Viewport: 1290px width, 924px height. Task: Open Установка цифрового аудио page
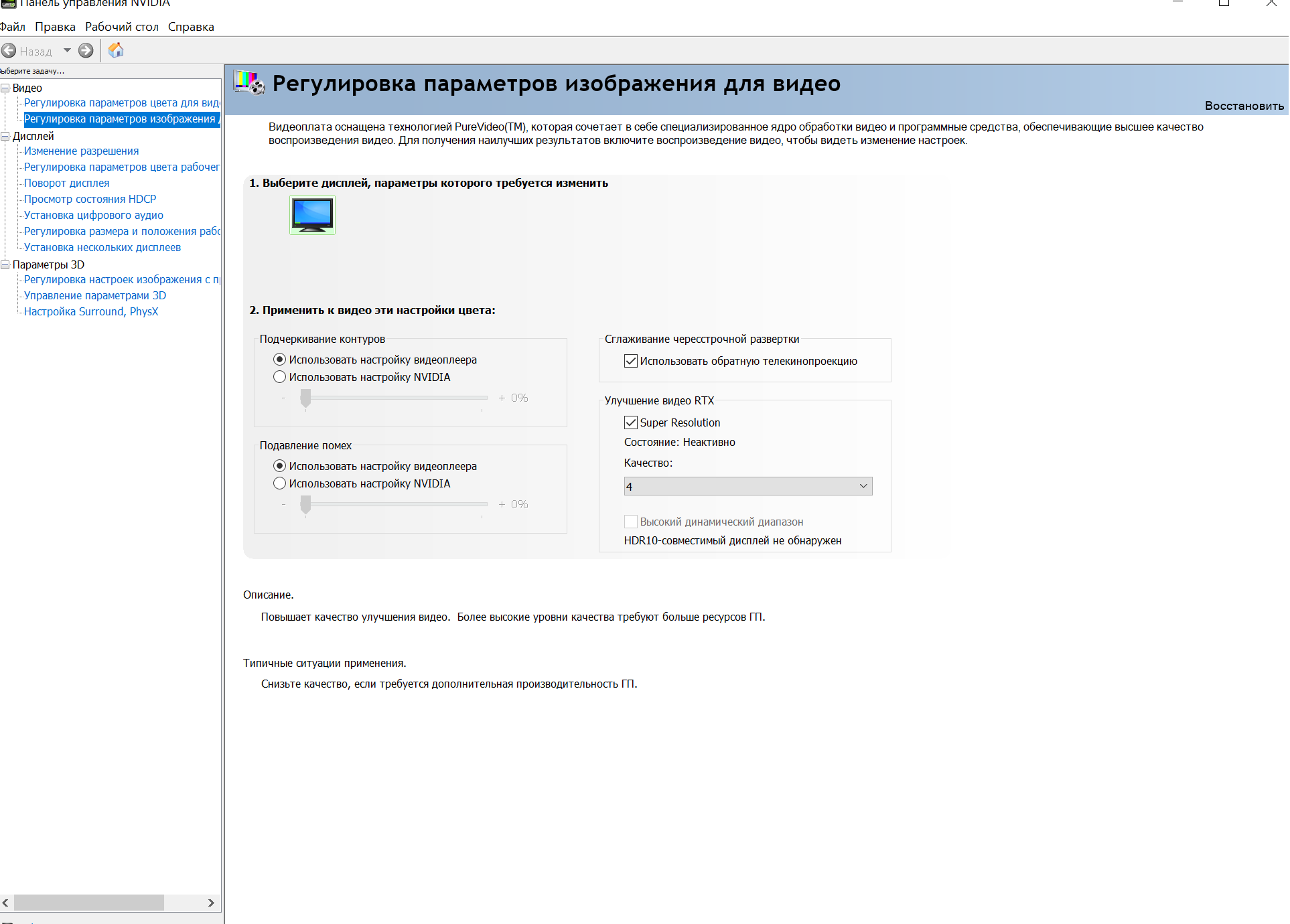pyautogui.click(x=94, y=215)
